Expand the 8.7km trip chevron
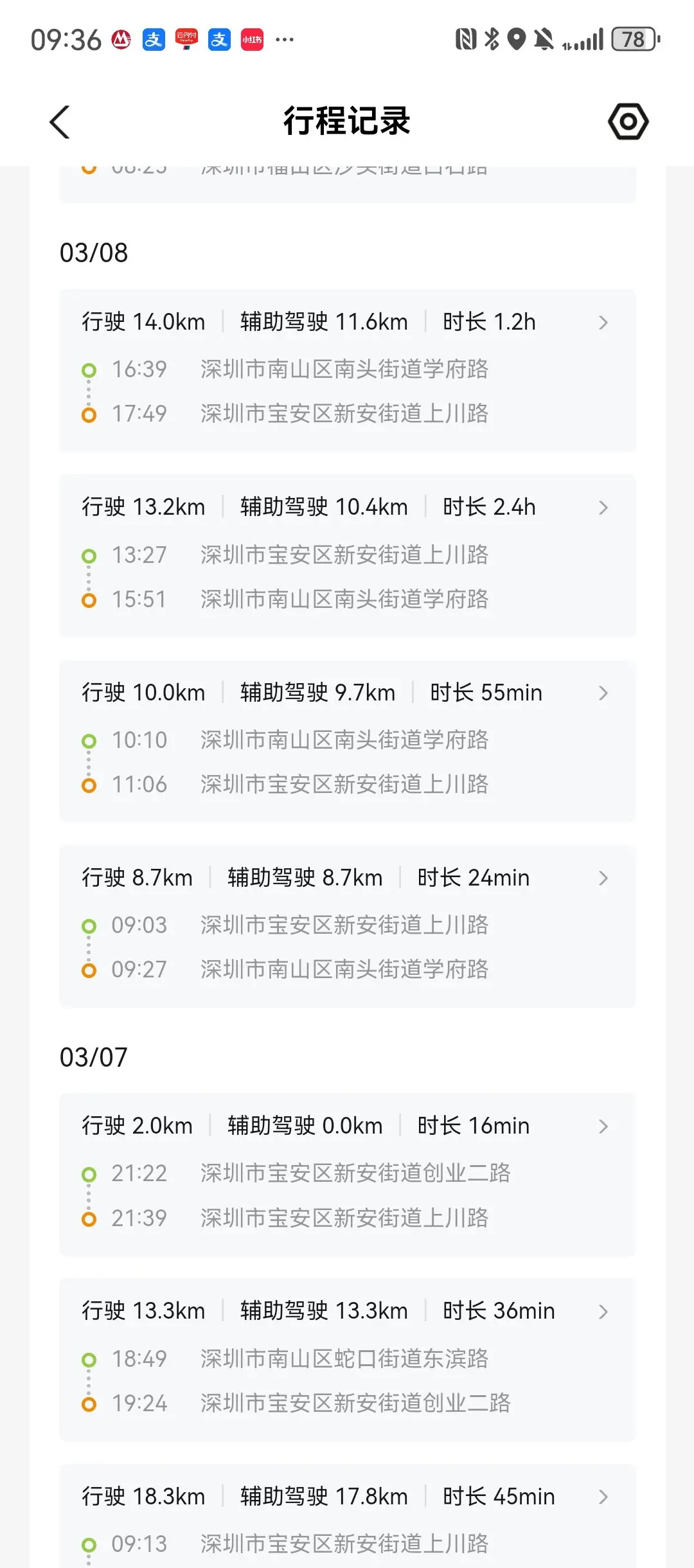 [603, 878]
